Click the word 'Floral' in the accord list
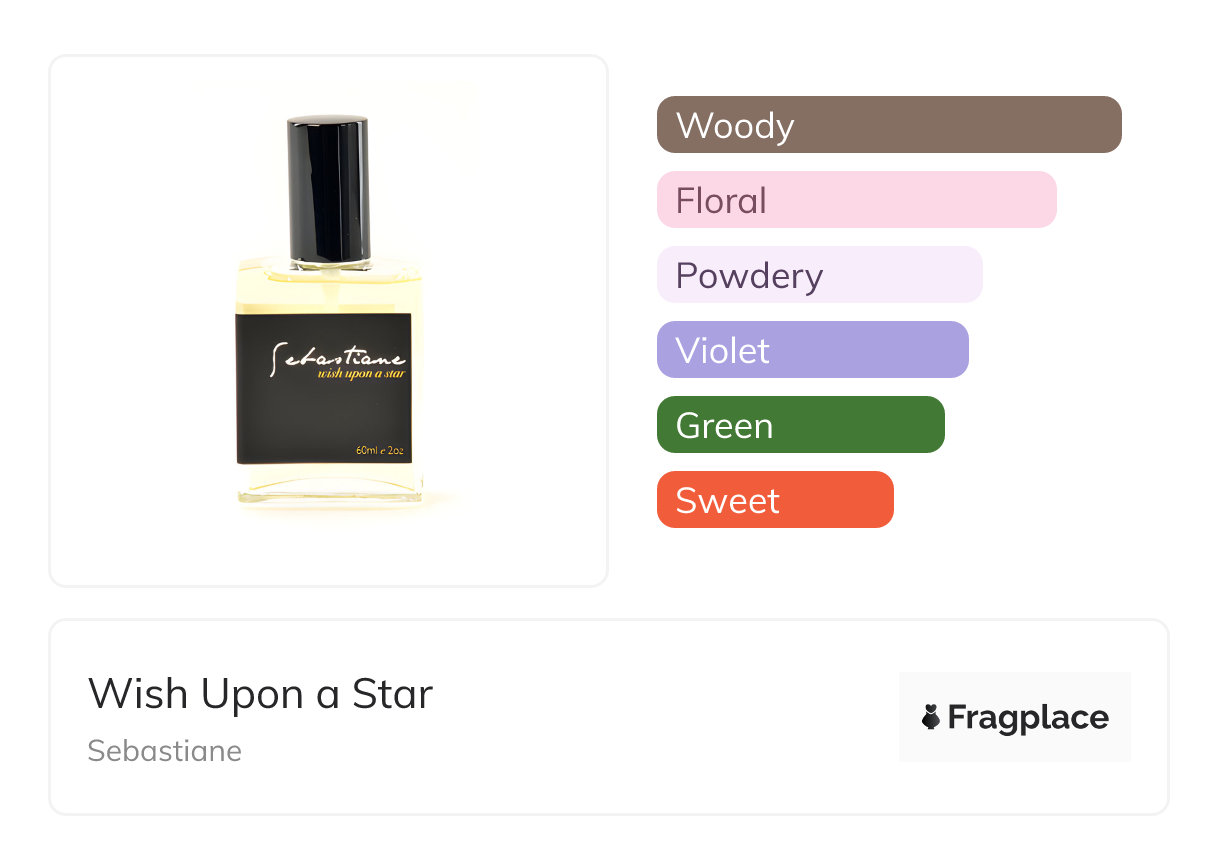 pyautogui.click(x=721, y=201)
